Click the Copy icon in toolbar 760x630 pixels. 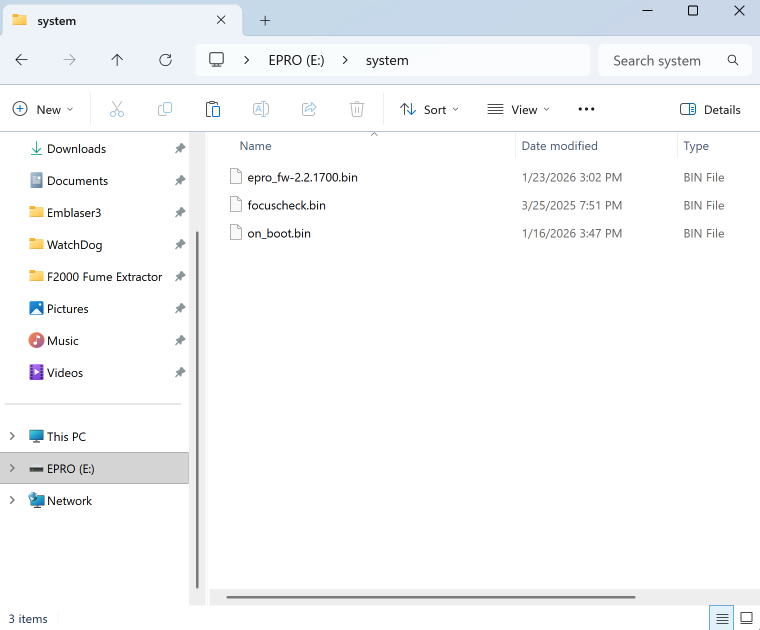pyautogui.click(x=165, y=109)
